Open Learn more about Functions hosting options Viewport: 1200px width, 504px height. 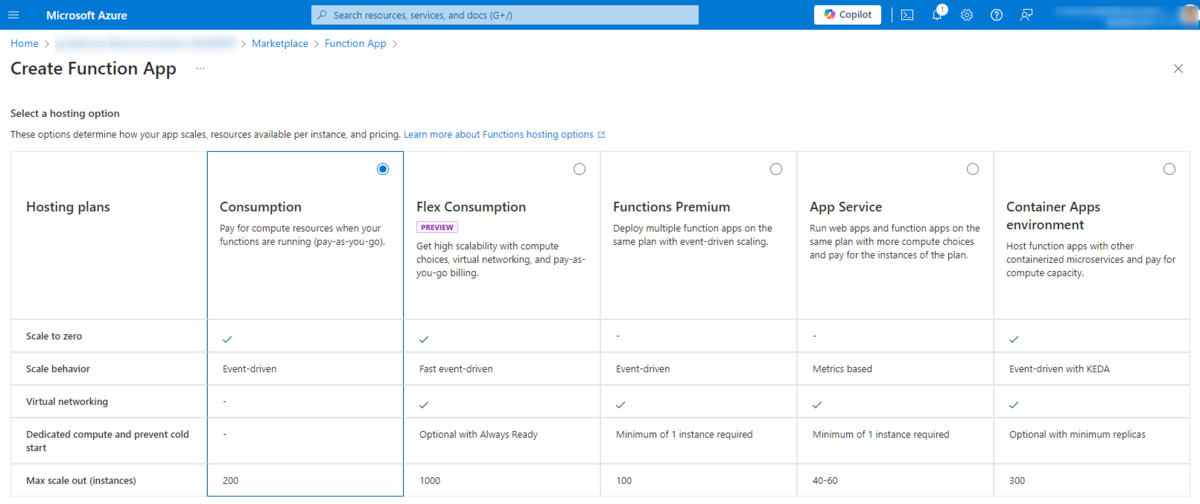point(504,134)
